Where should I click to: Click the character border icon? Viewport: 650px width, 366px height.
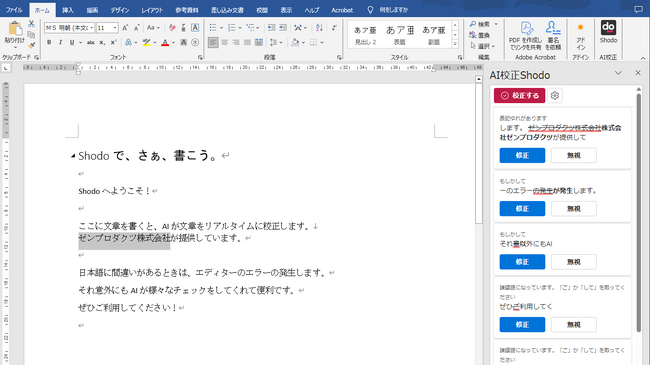(x=195, y=28)
